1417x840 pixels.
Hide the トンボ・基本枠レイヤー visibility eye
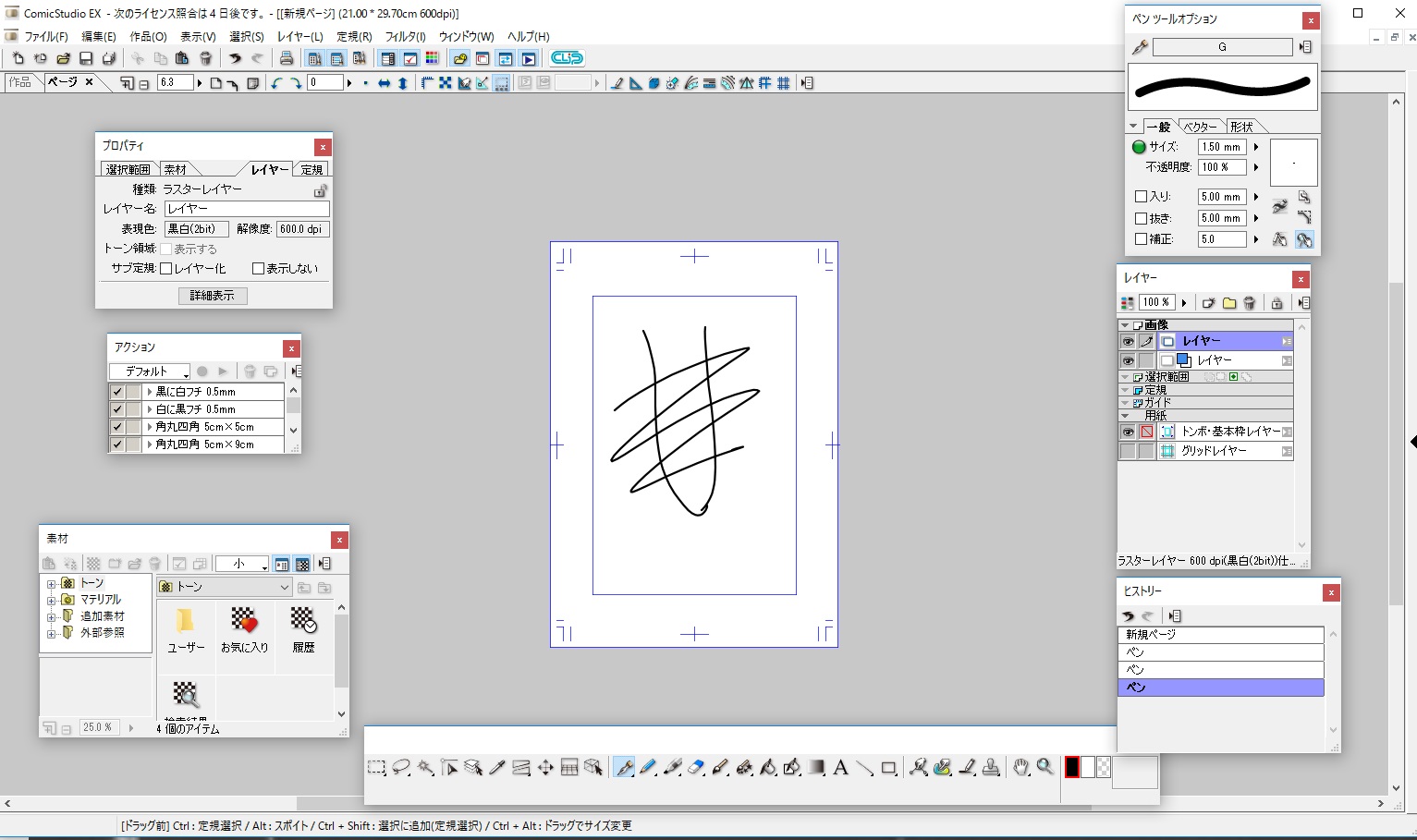pyautogui.click(x=1128, y=432)
